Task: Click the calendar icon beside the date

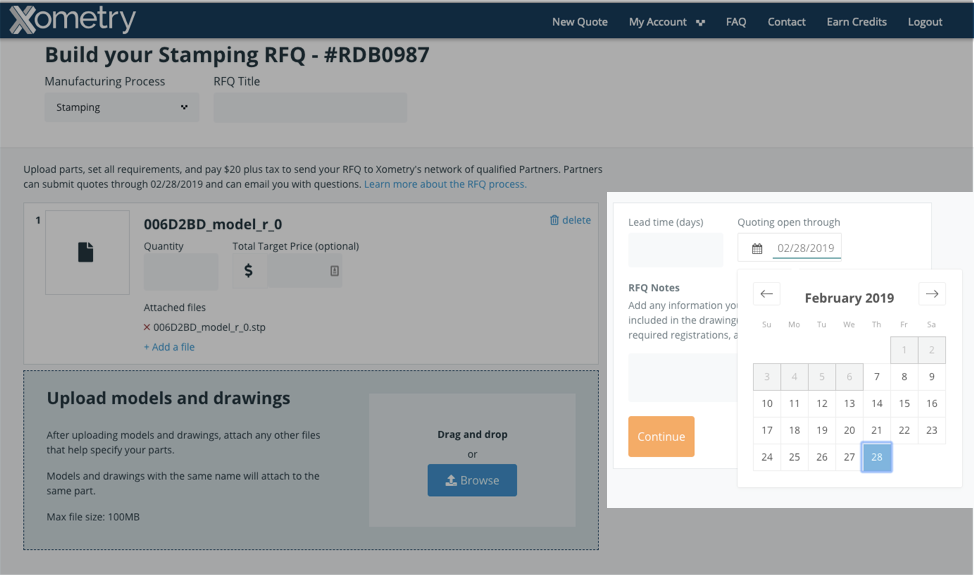Action: tap(757, 248)
